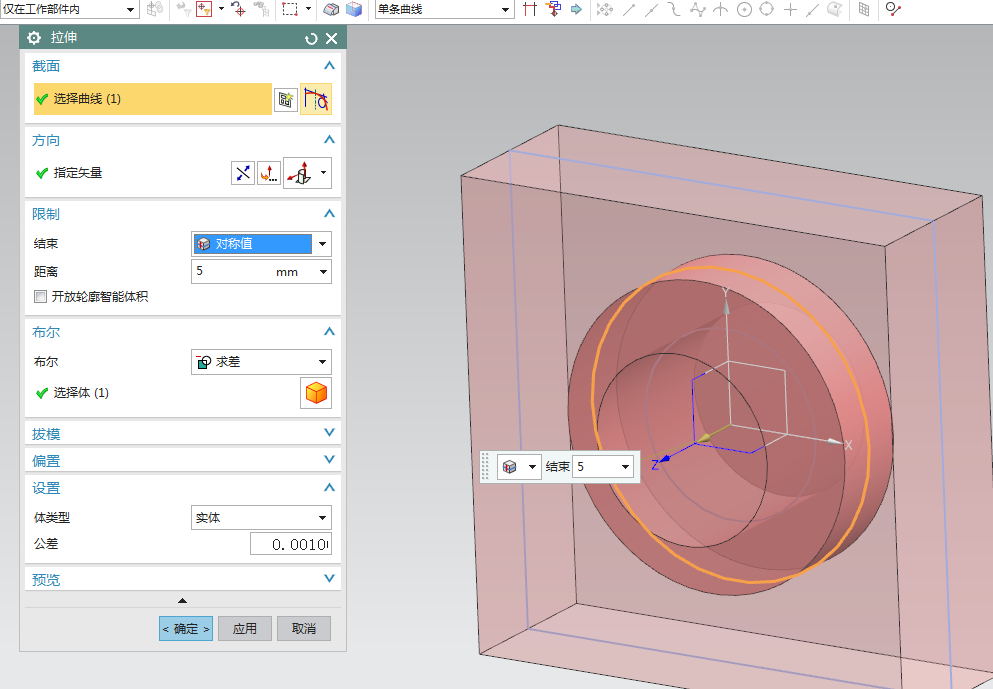Click the sketch section icon in 截面

pyautogui.click(x=286, y=99)
